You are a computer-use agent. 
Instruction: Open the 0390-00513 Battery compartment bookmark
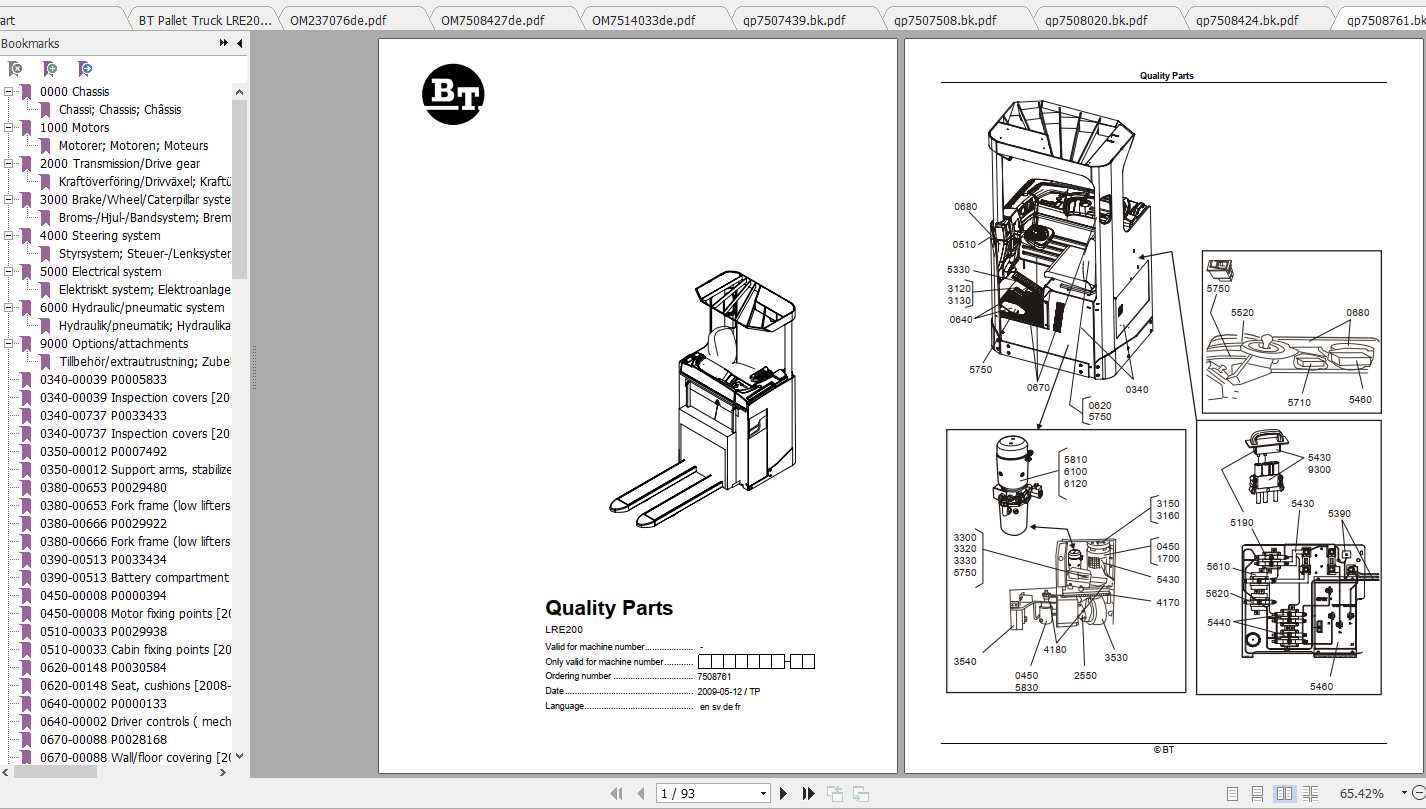pos(135,578)
